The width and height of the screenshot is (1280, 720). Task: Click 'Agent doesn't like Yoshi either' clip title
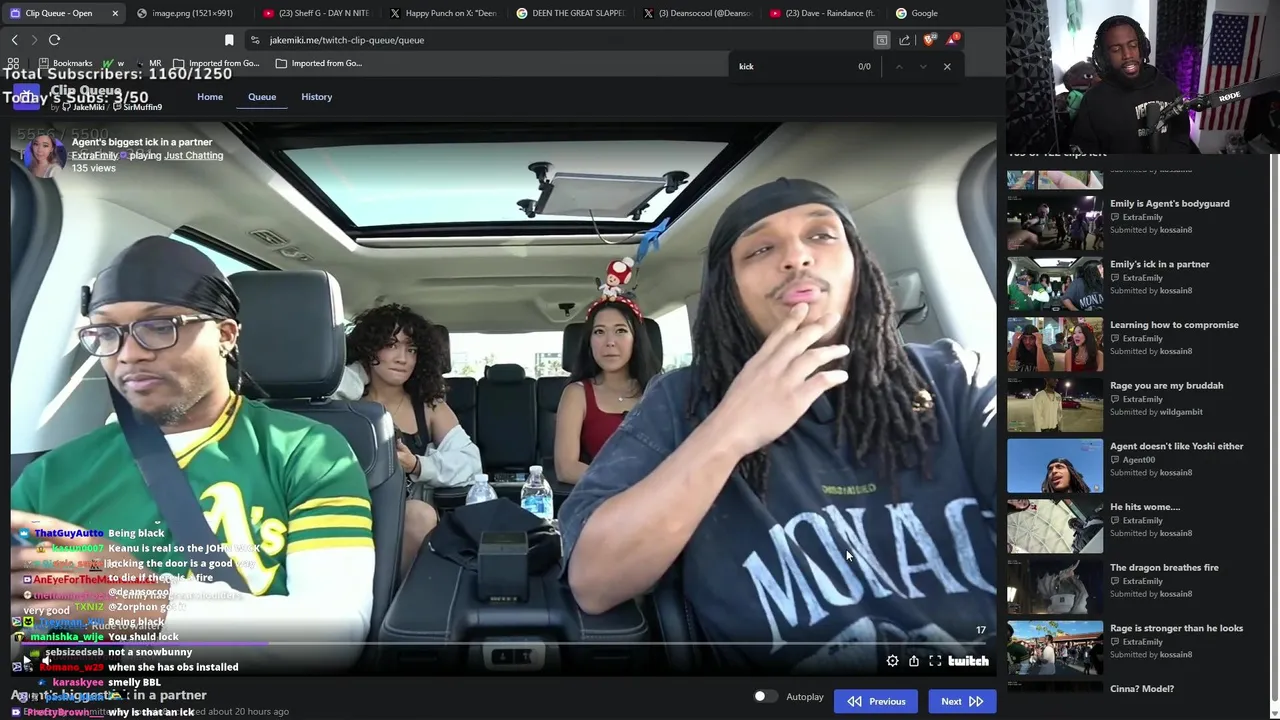click(1177, 446)
